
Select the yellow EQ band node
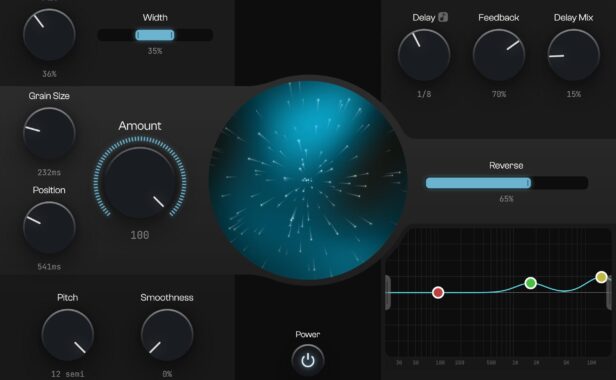[x=601, y=277]
